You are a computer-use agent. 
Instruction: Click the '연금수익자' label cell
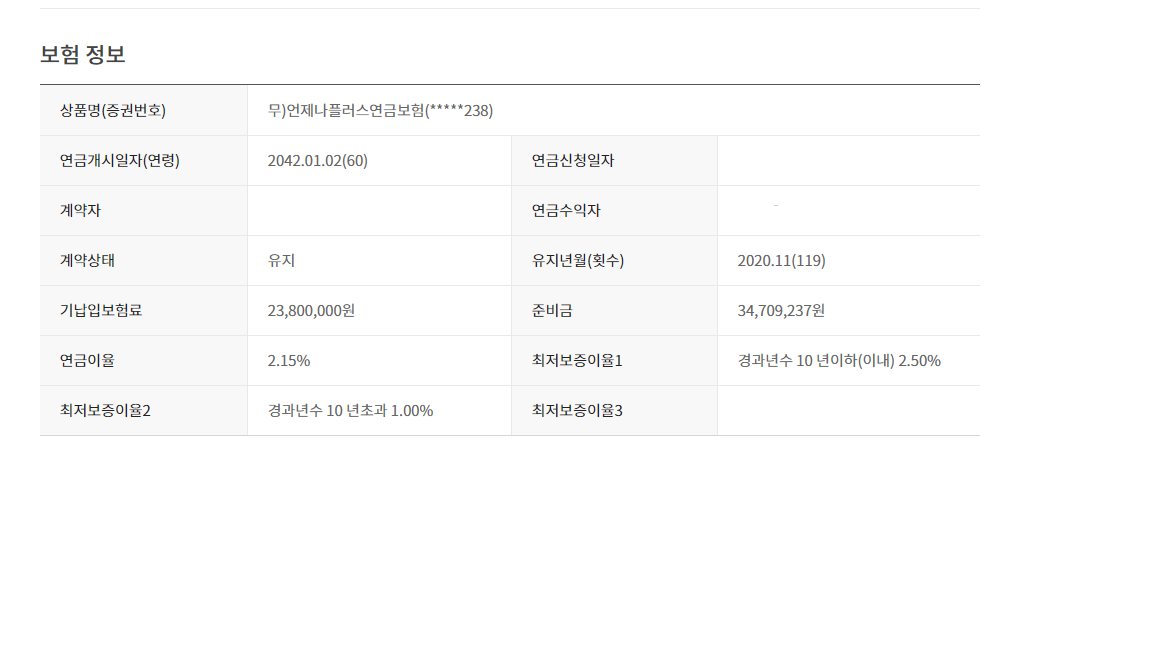click(x=614, y=210)
